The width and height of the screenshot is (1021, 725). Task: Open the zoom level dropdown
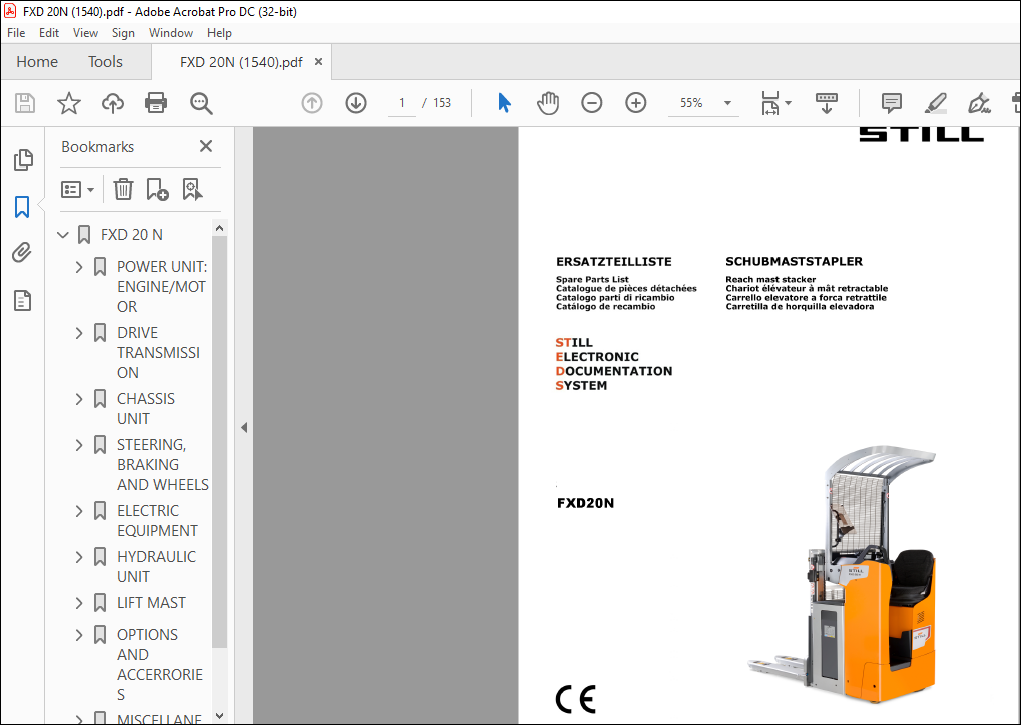click(x=727, y=103)
